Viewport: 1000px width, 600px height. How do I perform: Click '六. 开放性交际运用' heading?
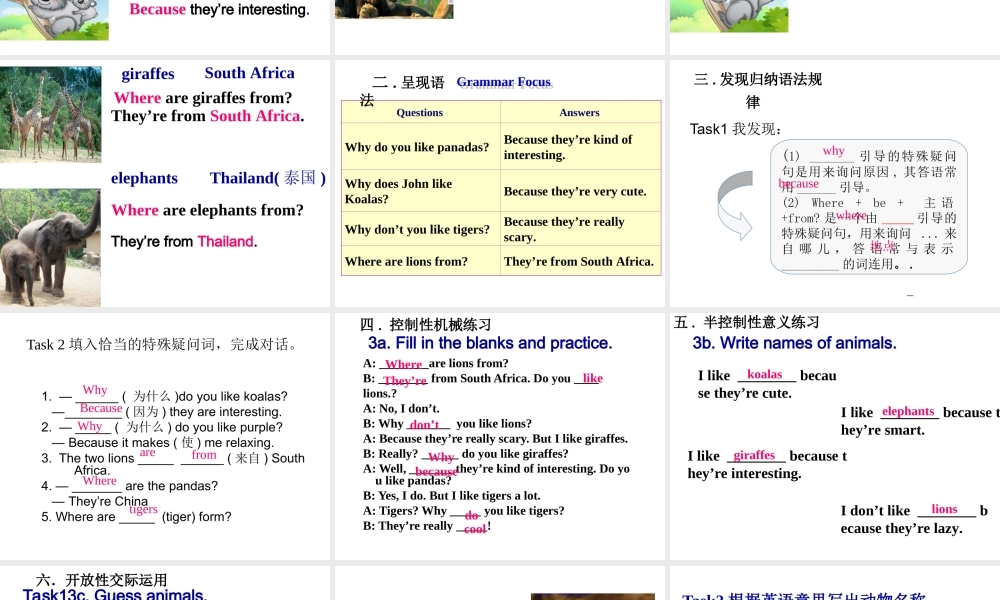coord(101,580)
